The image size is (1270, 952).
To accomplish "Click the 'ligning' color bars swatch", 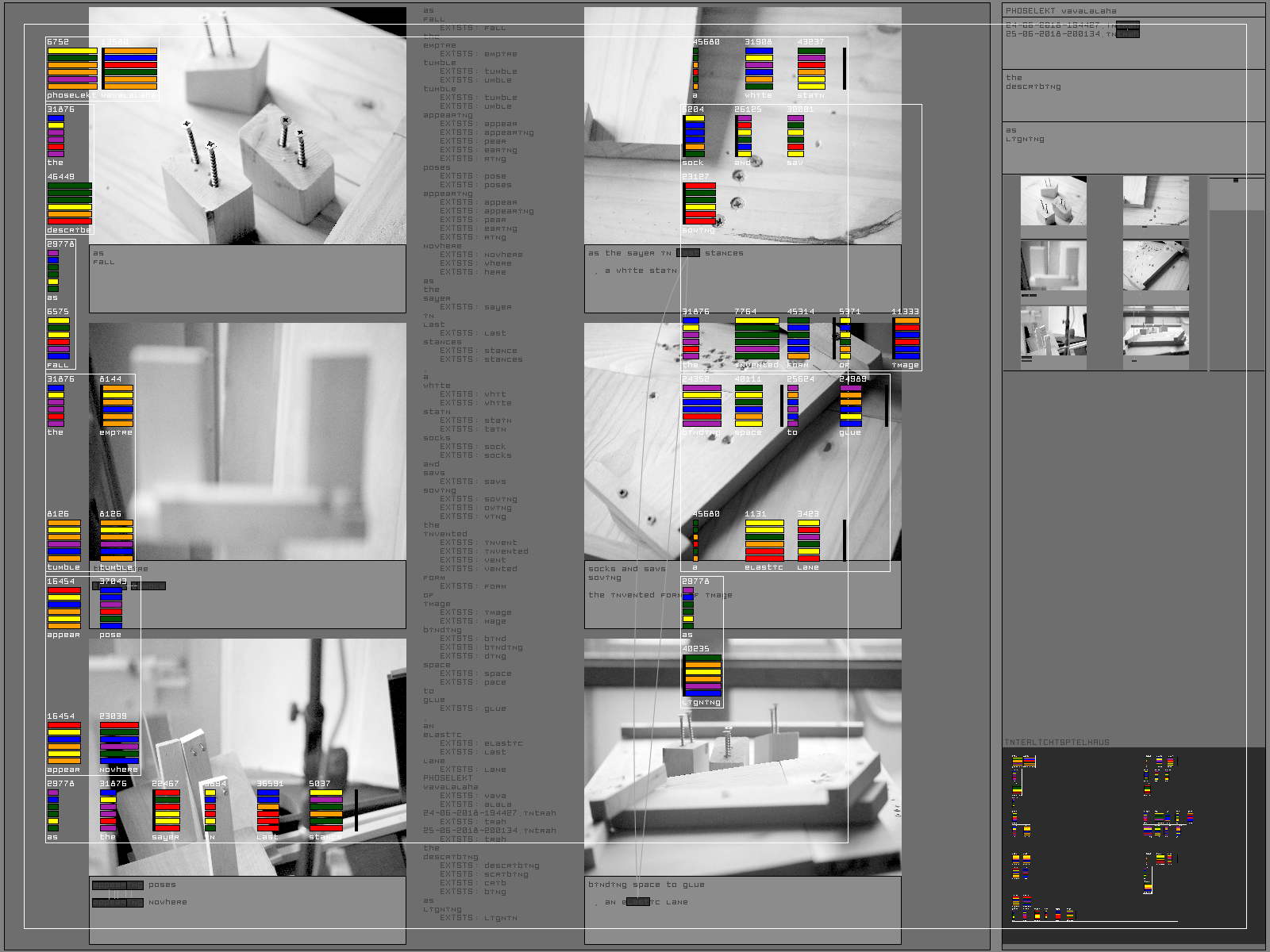I will [x=702, y=675].
